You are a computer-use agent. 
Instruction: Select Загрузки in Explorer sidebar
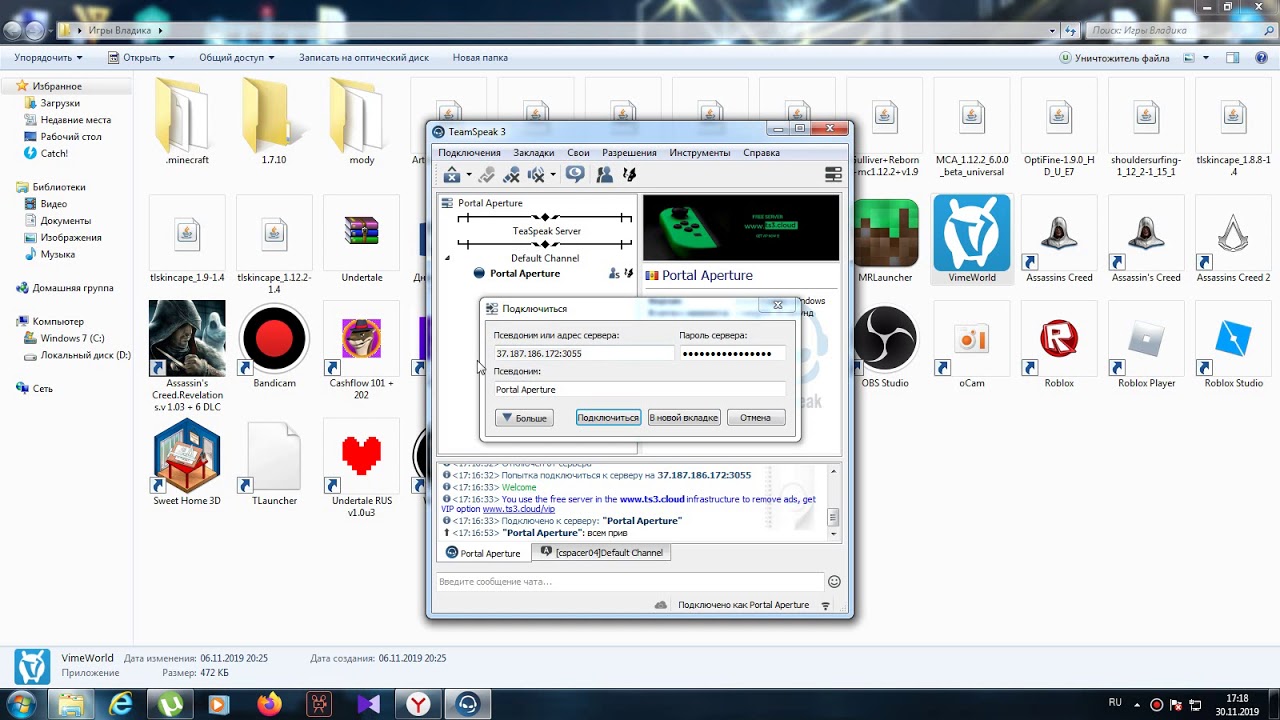click(x=60, y=103)
